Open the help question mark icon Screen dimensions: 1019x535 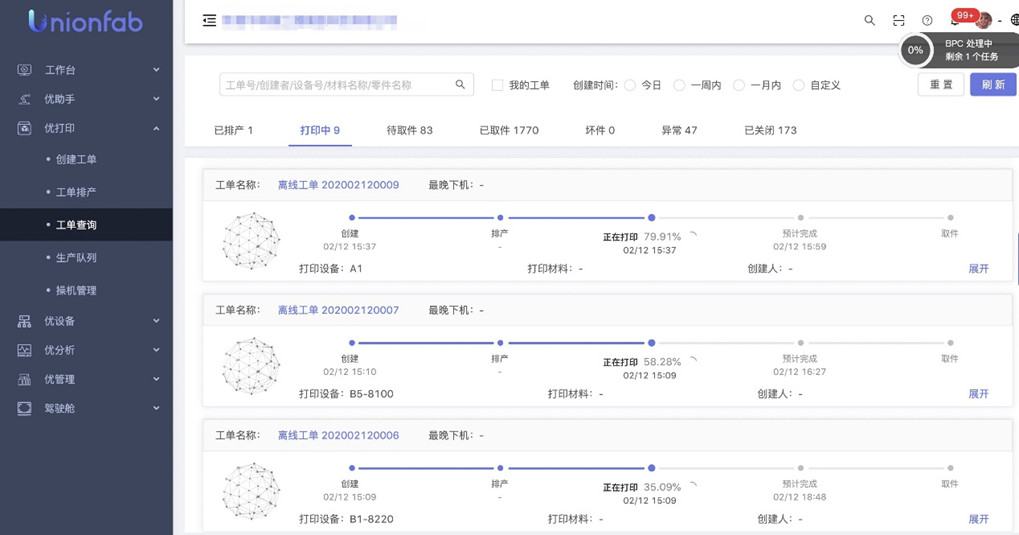pyautogui.click(x=927, y=20)
